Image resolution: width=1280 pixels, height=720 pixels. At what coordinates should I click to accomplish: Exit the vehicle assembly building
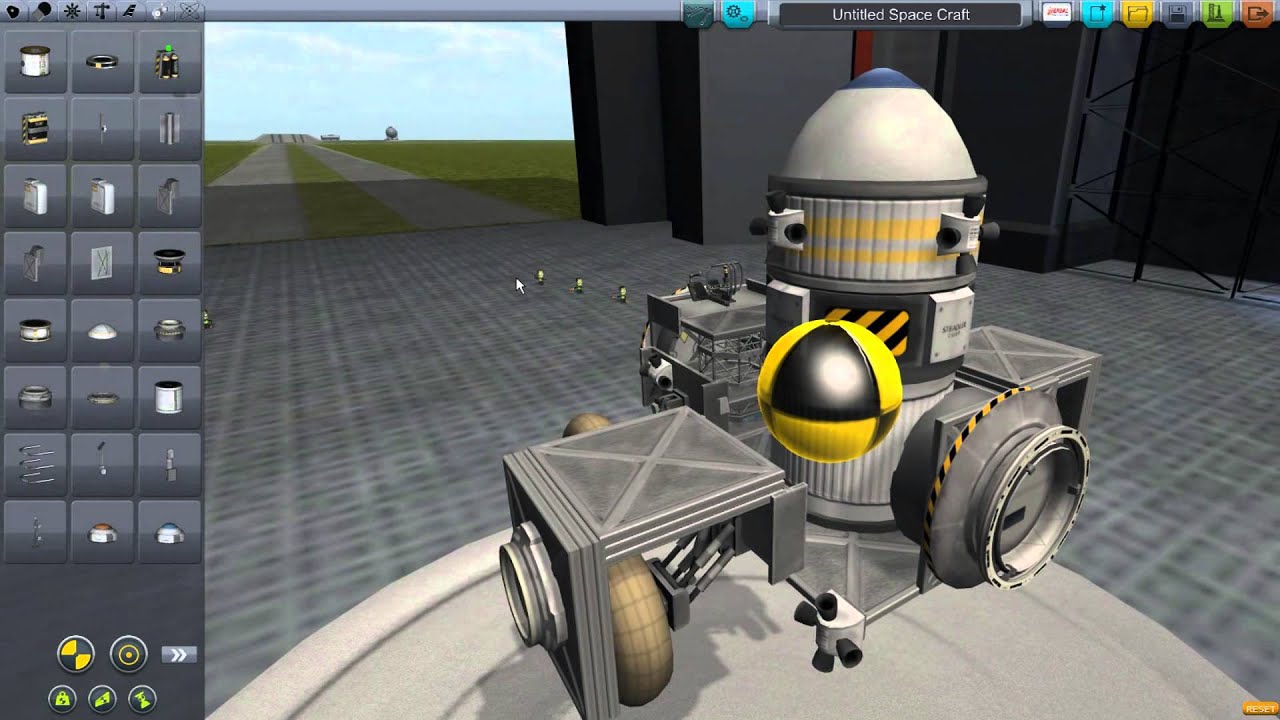point(1257,14)
